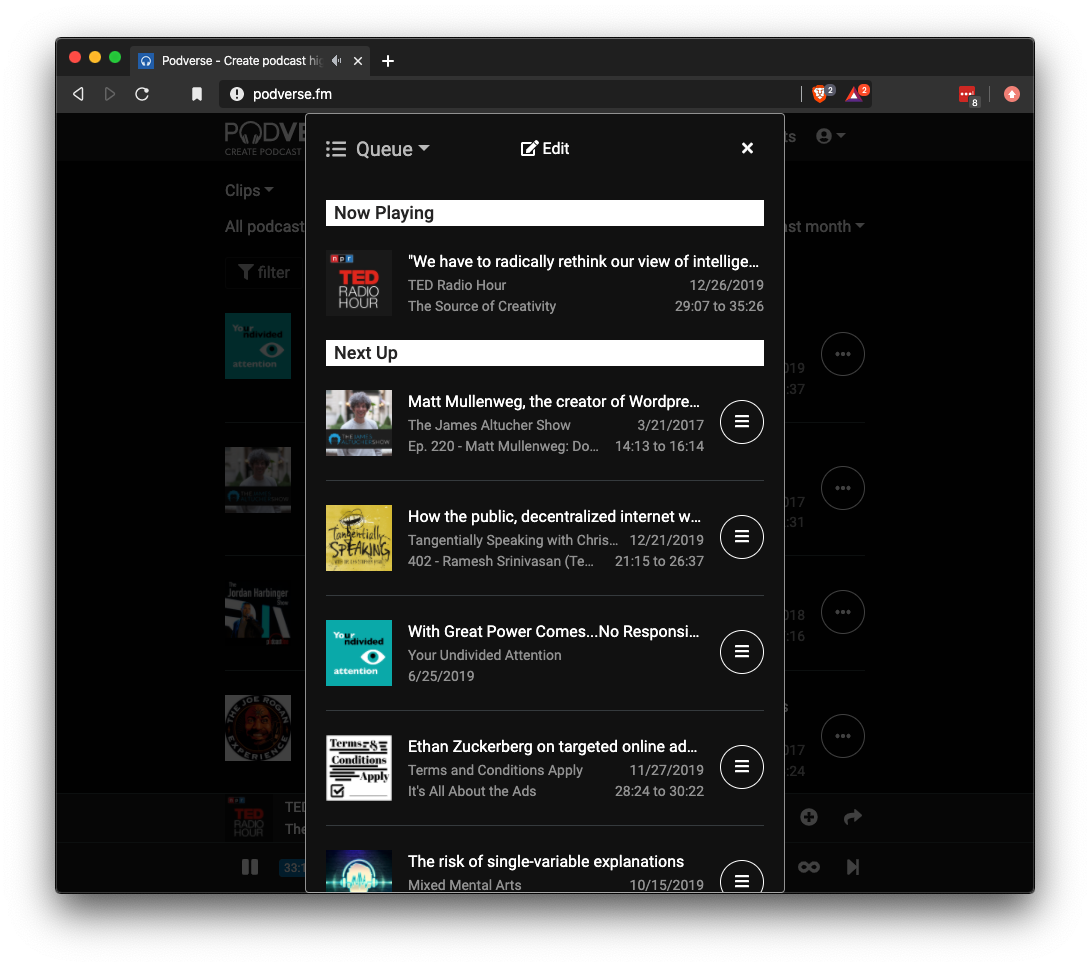Share the playing episode via the arrow icon
The image size is (1090, 967).
852,817
